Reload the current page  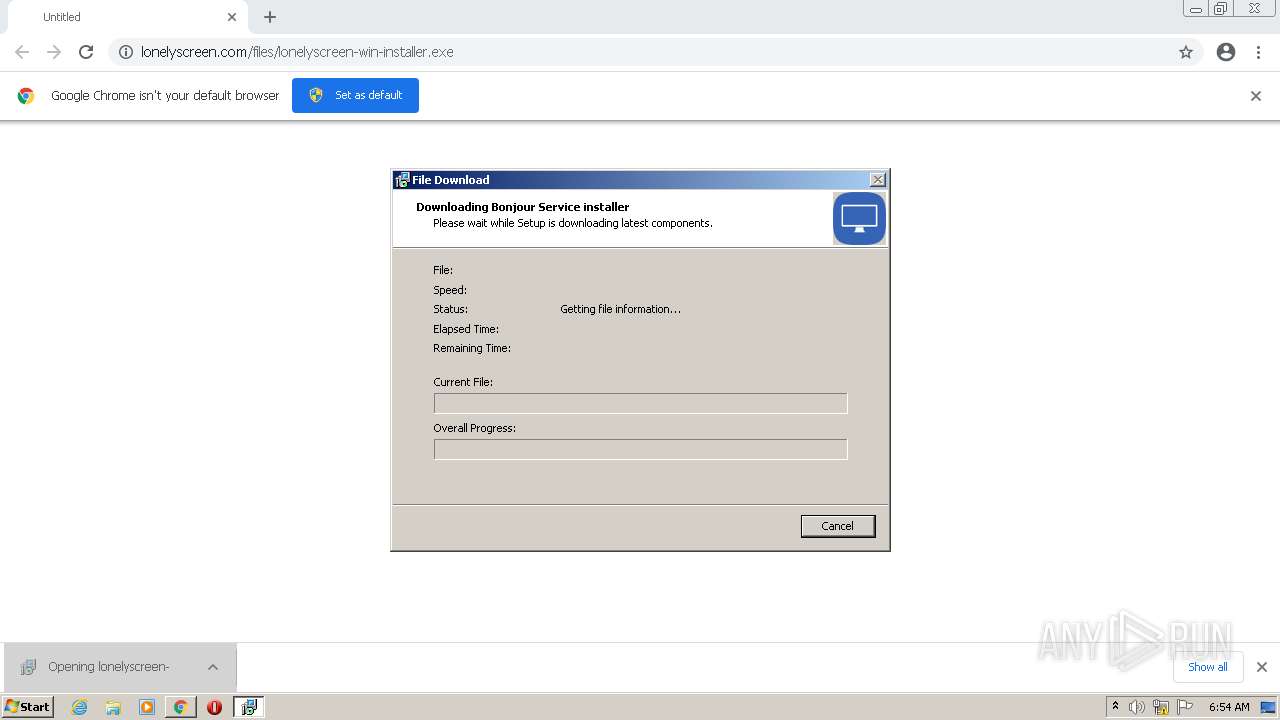(x=86, y=52)
